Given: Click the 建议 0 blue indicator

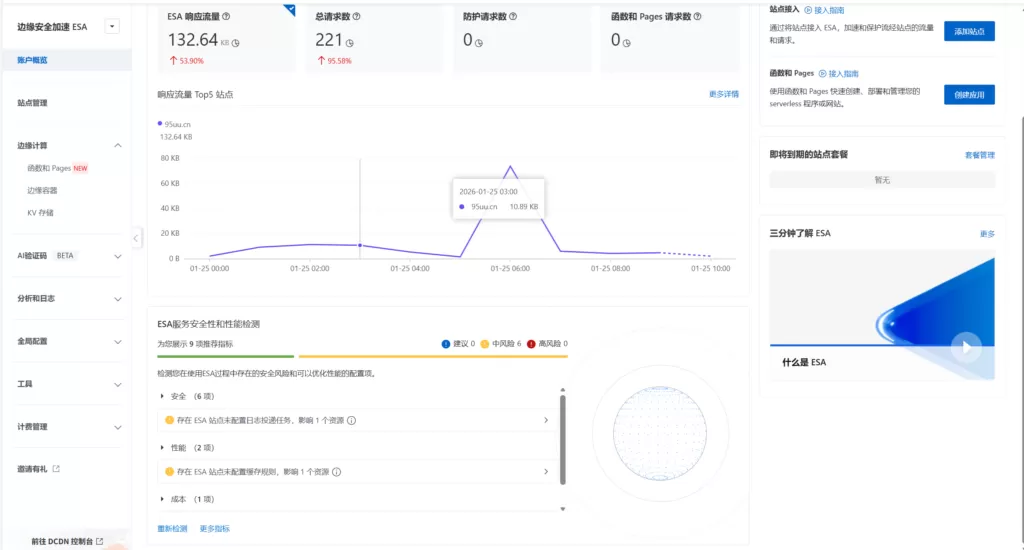Looking at the screenshot, I should click(458, 344).
